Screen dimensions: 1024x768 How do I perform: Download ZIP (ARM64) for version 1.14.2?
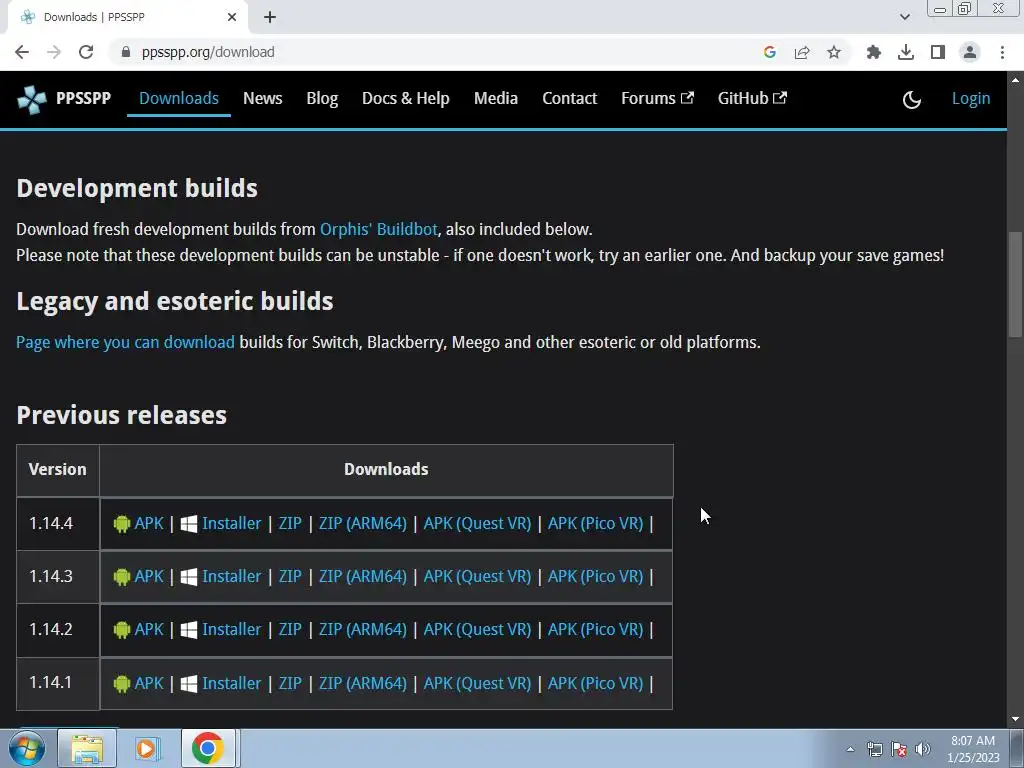[362, 629]
